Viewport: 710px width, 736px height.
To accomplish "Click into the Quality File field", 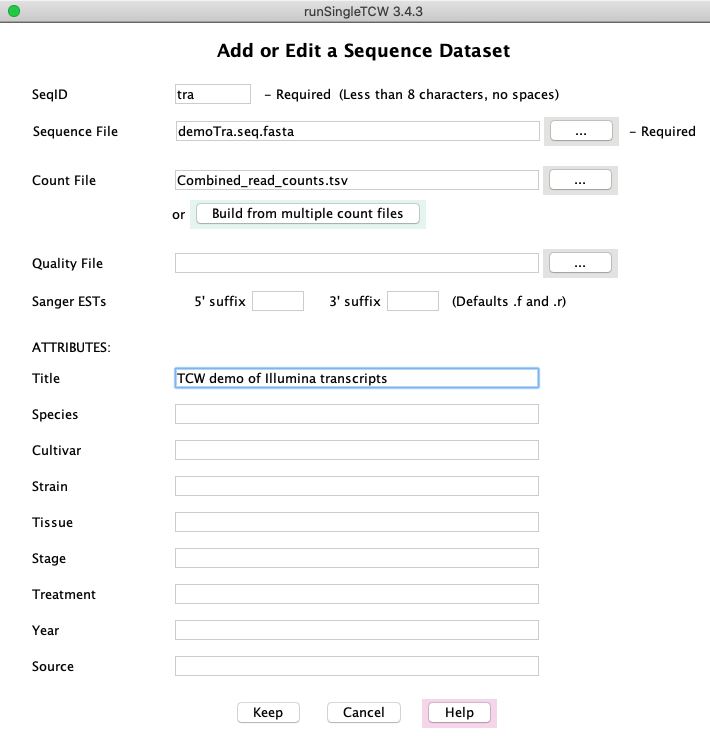I will point(357,263).
